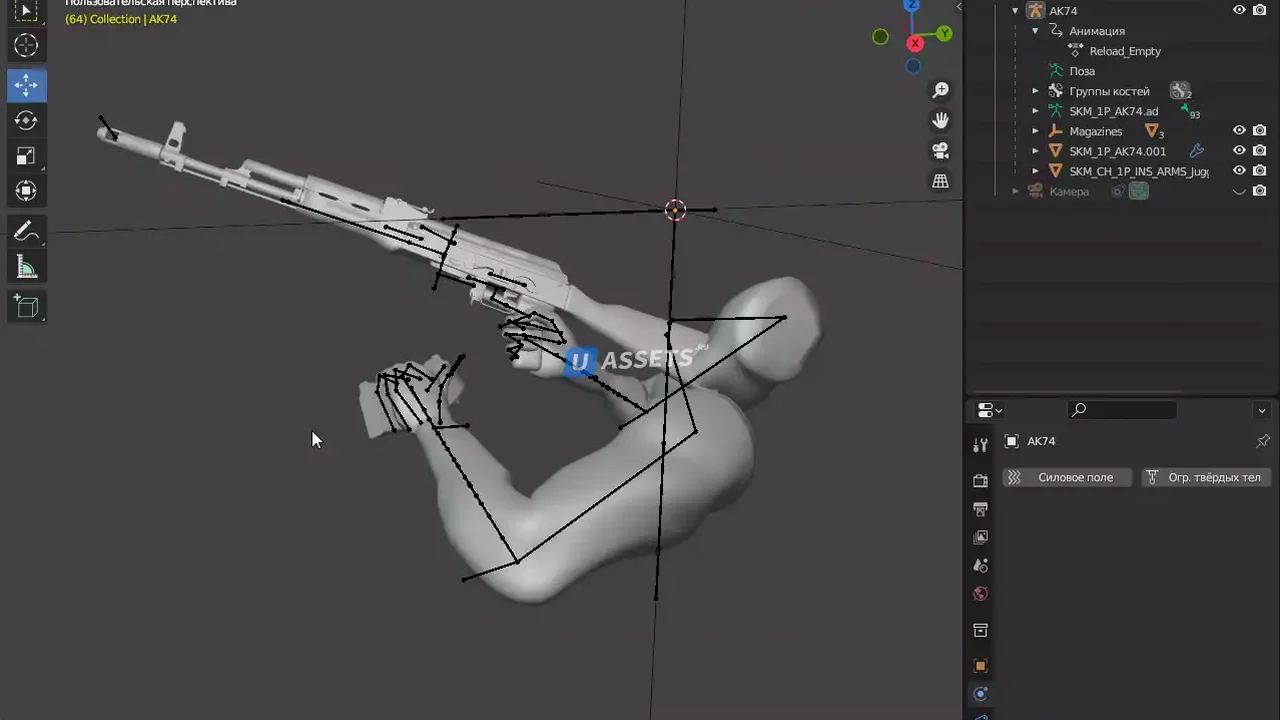Expand Группы костей
The image size is (1280, 720).
1035,91
